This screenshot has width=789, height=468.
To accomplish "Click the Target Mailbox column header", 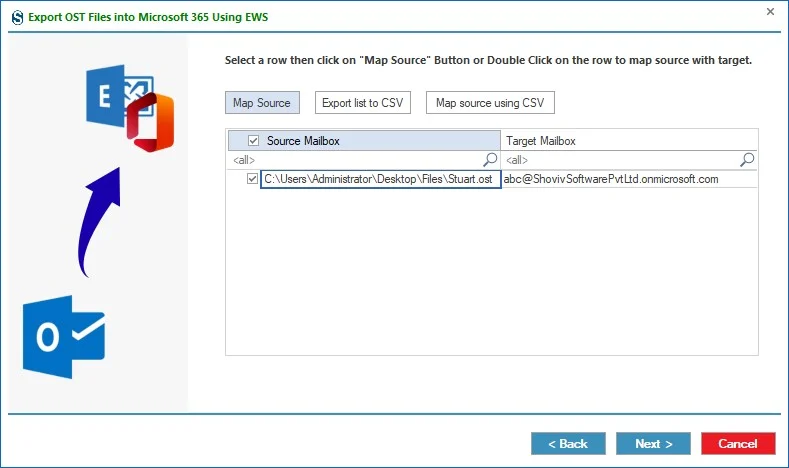I will click(629, 141).
